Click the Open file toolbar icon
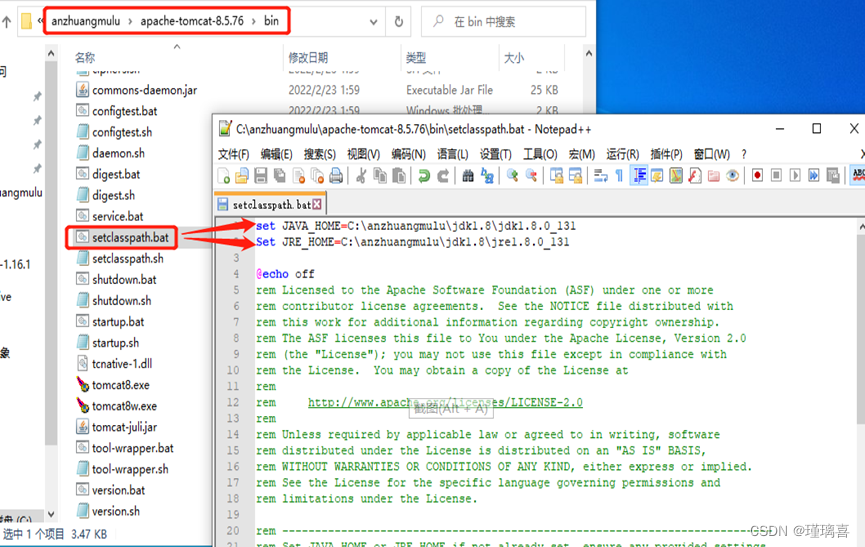The image size is (865, 547). click(x=242, y=176)
